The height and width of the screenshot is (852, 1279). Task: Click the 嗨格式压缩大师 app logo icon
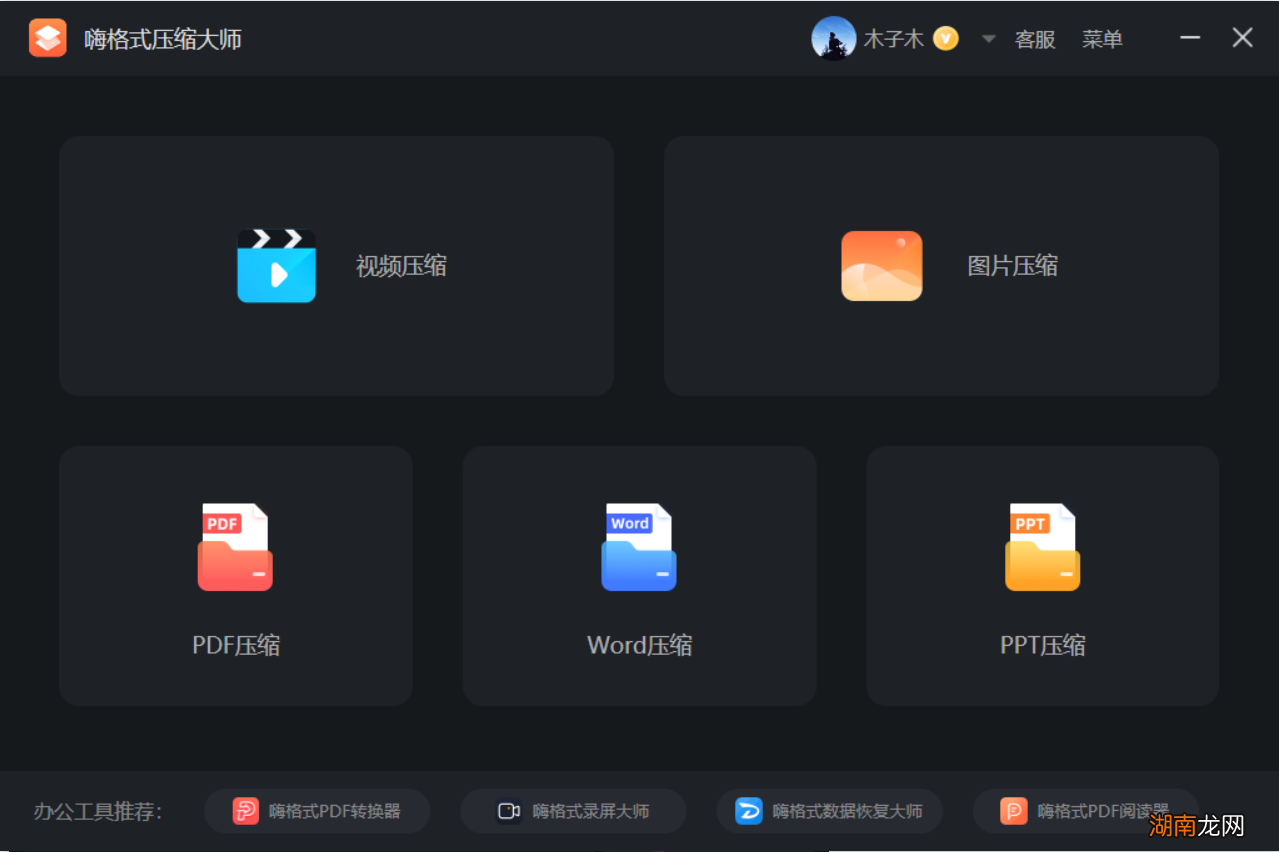pyautogui.click(x=47, y=37)
